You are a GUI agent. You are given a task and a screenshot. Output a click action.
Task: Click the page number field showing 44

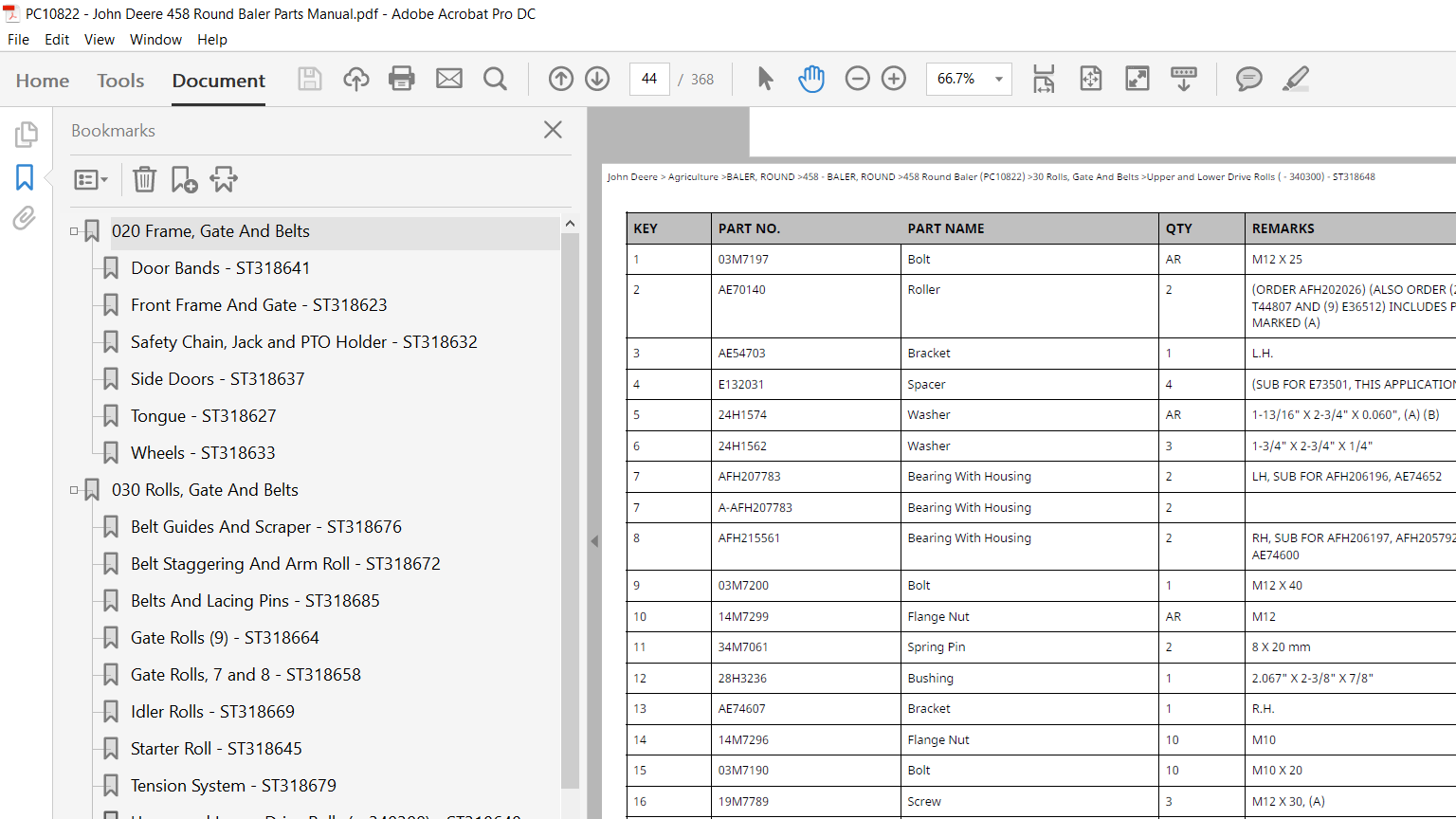[649, 79]
